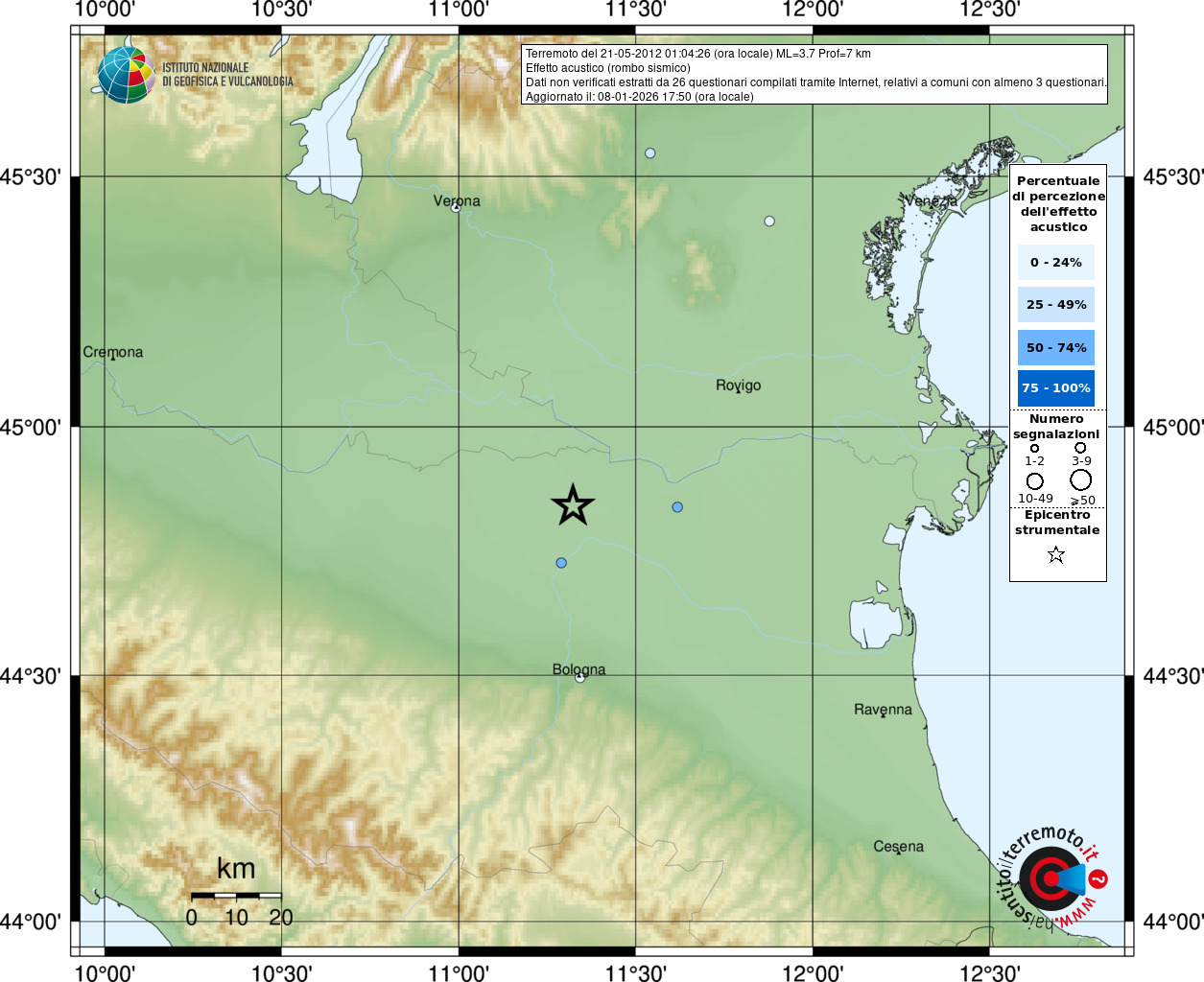Click the pale report circle north of Rovigo
The width and height of the screenshot is (1204, 982).
pyautogui.click(x=769, y=222)
